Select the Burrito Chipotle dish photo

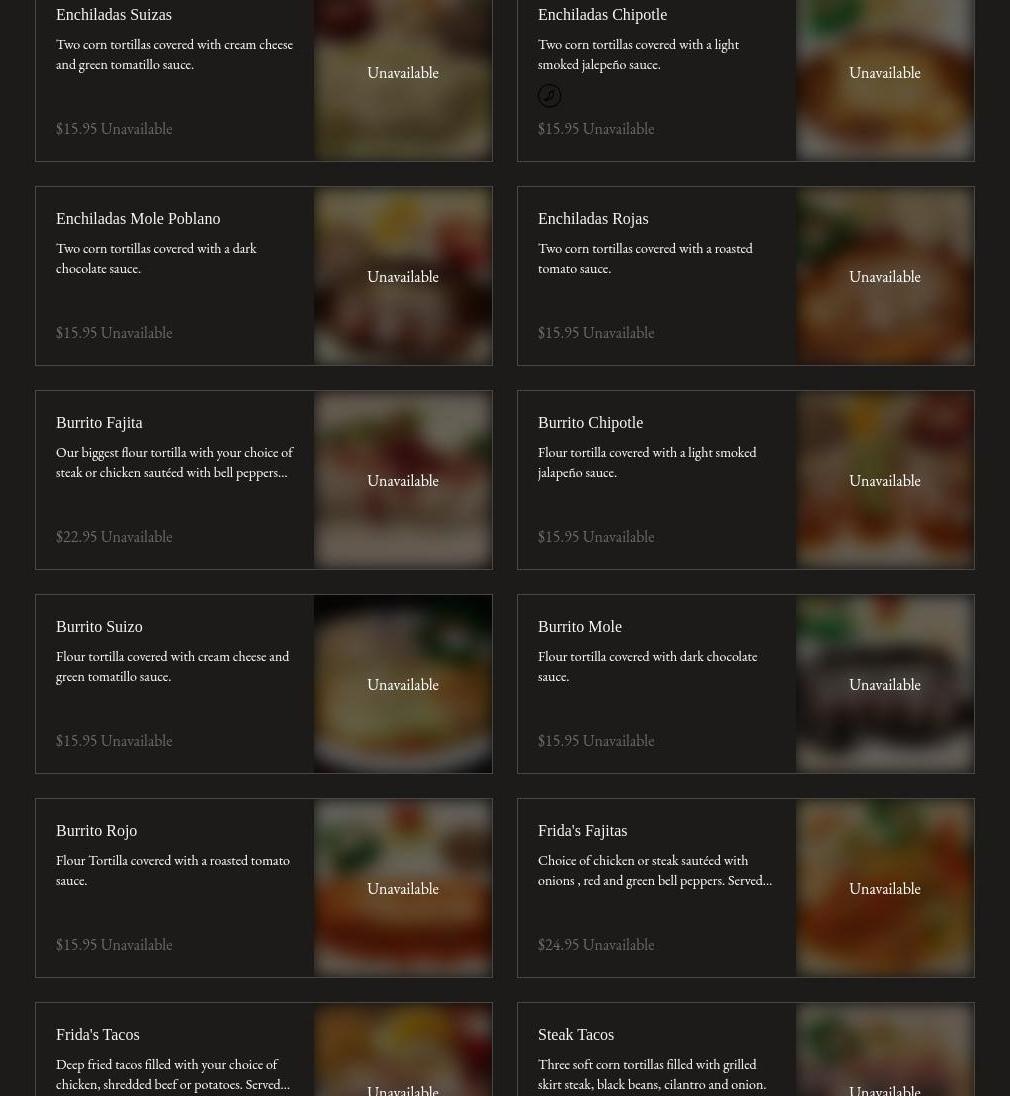coord(884,480)
